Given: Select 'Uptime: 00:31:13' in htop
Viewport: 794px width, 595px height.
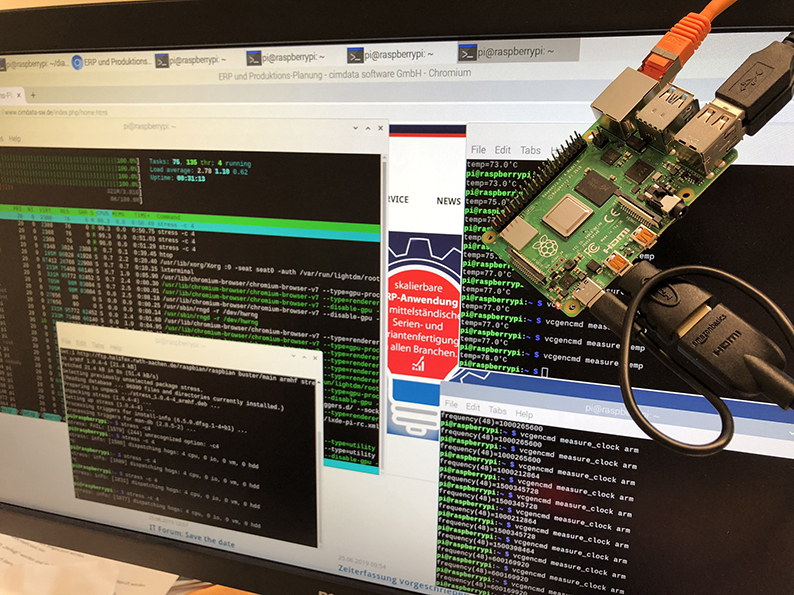Looking at the screenshot, I should (177, 179).
